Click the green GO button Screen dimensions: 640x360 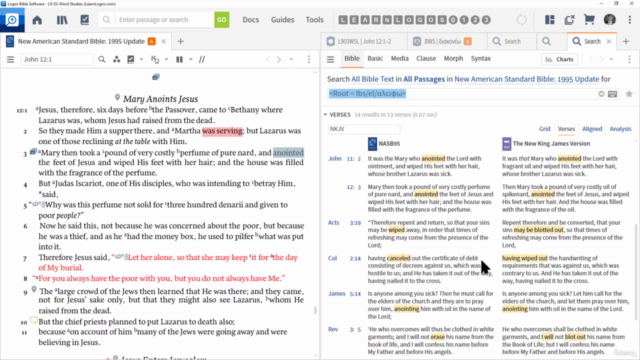(222, 20)
